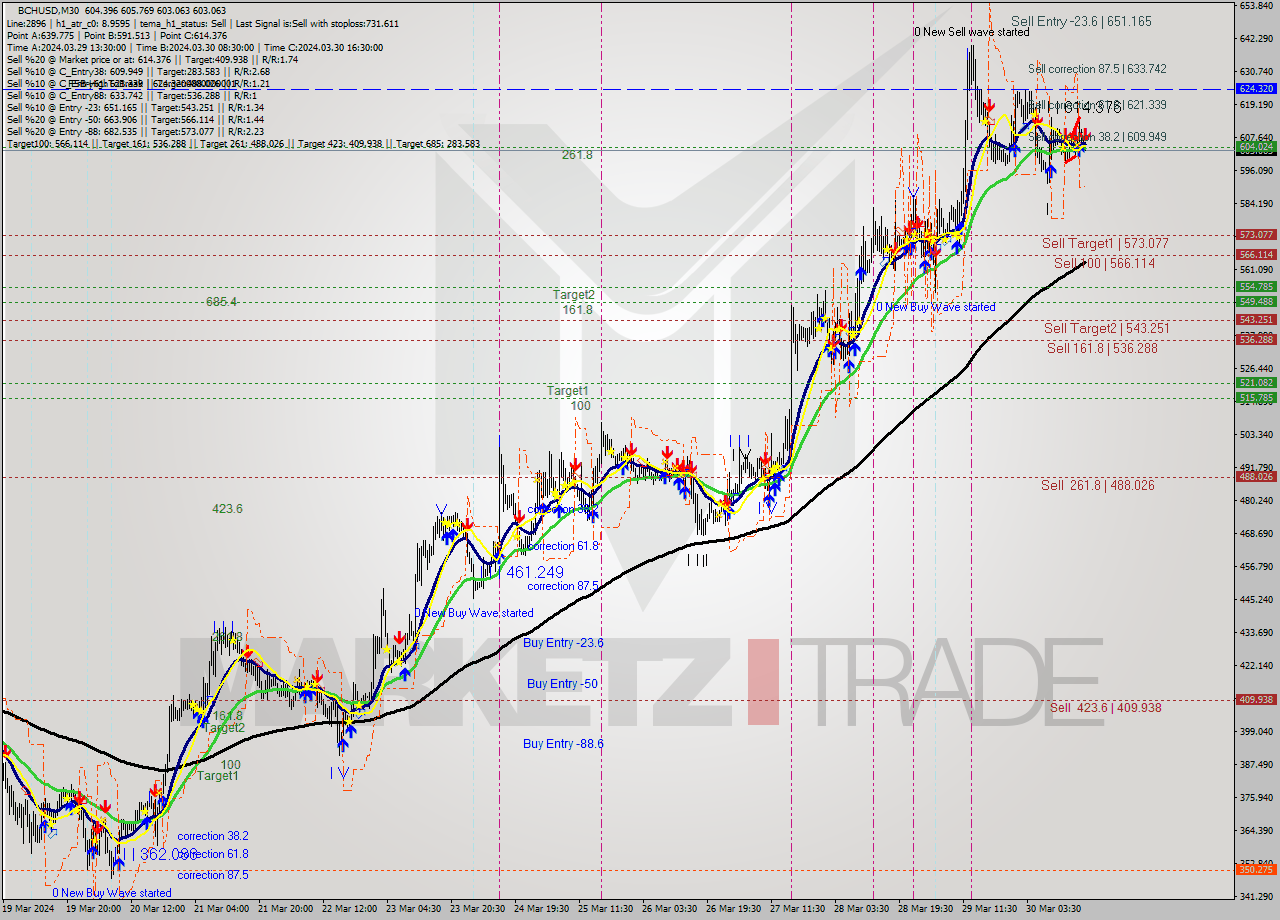Viewport: 1280px width, 920px height.
Task: Click the 549.488 green price axis marker
Action: [x=1256, y=301]
